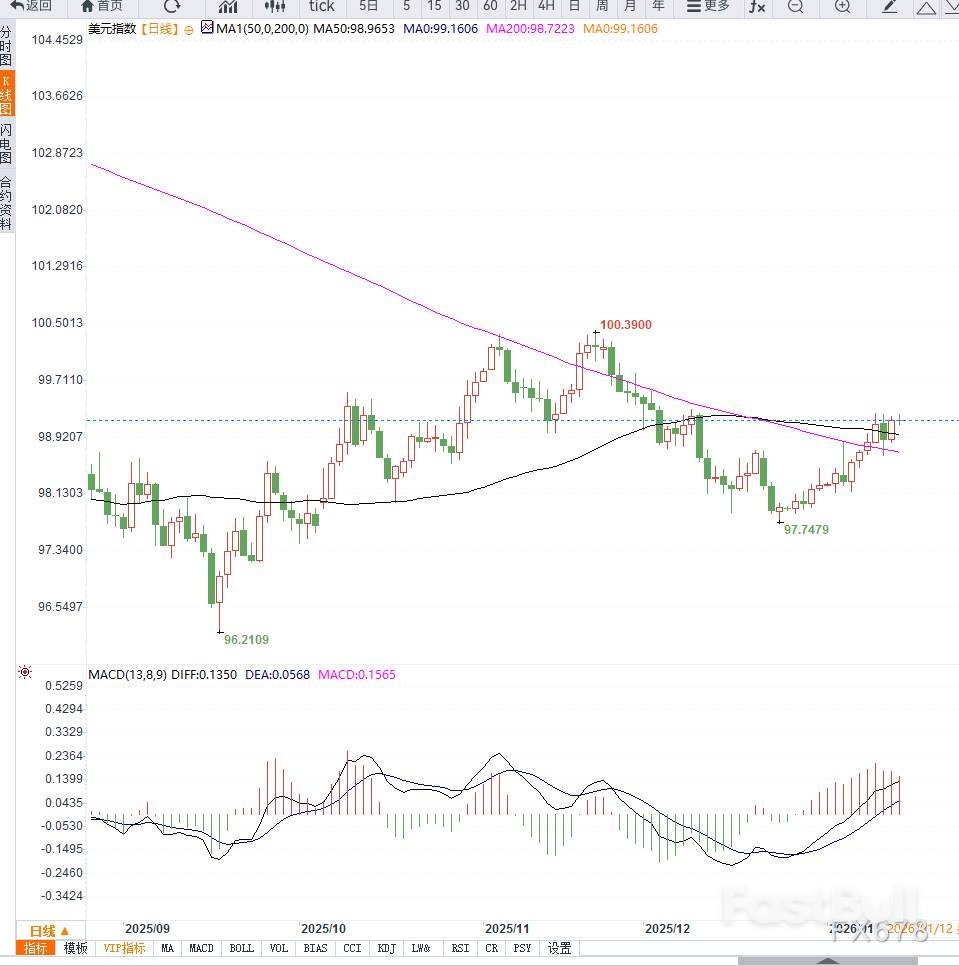Click the sun icon beside MACD panel
Image resolution: width=959 pixels, height=966 pixels.
pyautogui.click(x=24, y=673)
